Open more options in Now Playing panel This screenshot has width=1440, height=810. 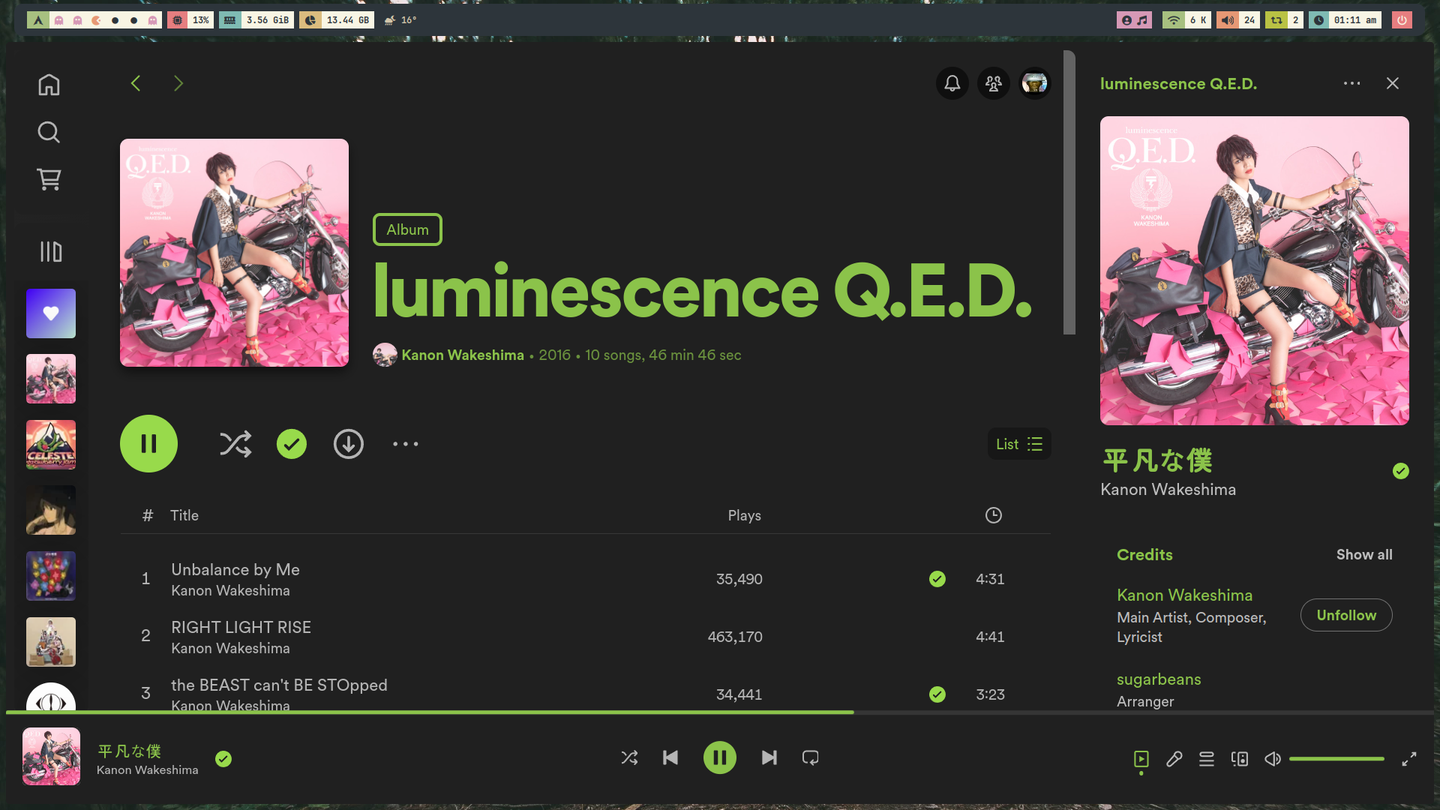[1352, 84]
